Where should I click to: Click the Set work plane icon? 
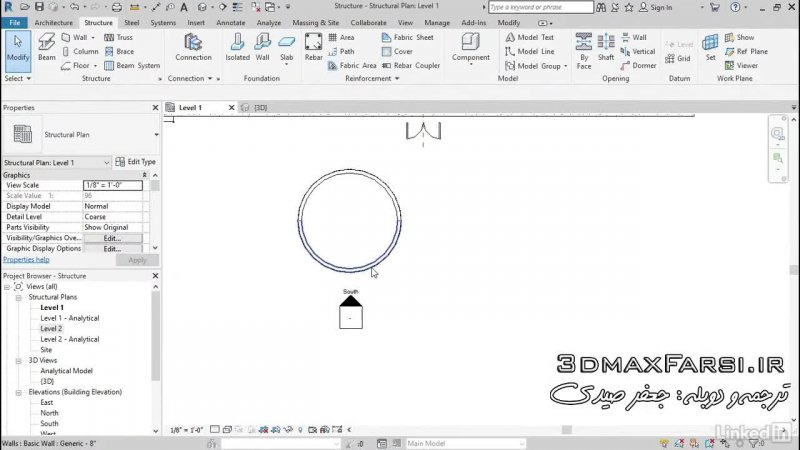click(x=711, y=46)
